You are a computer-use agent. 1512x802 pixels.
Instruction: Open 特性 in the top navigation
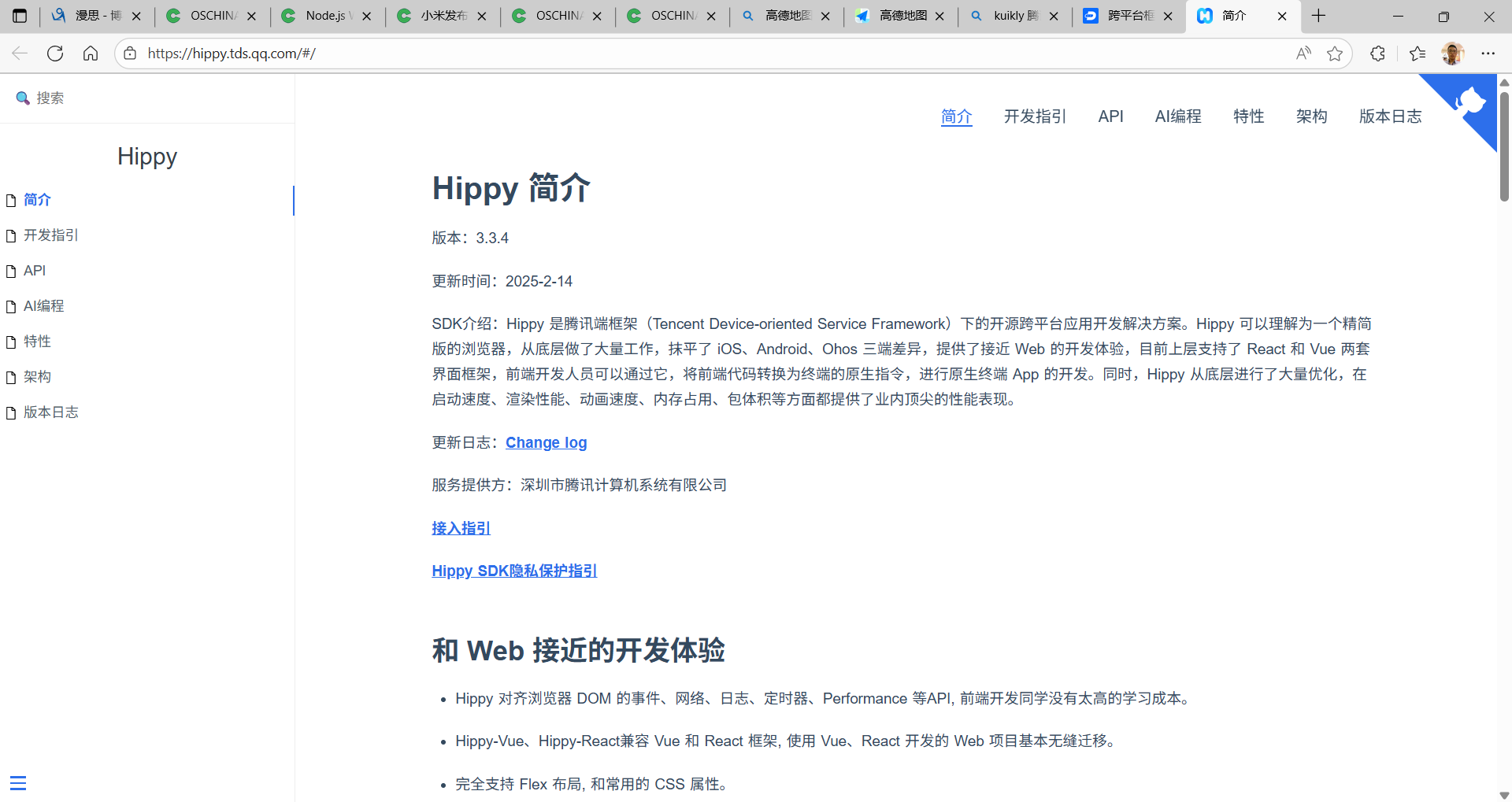(x=1249, y=116)
